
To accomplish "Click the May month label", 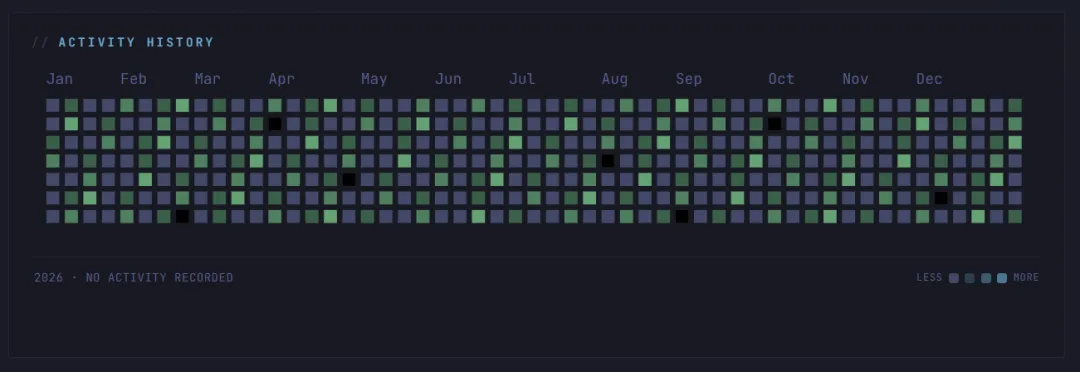I will point(374,79).
